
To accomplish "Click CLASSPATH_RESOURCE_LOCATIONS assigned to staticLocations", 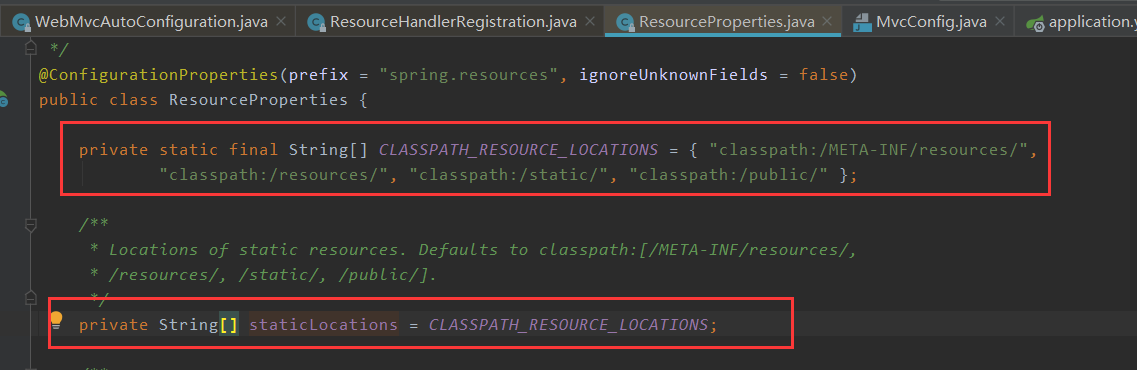I will (568, 324).
